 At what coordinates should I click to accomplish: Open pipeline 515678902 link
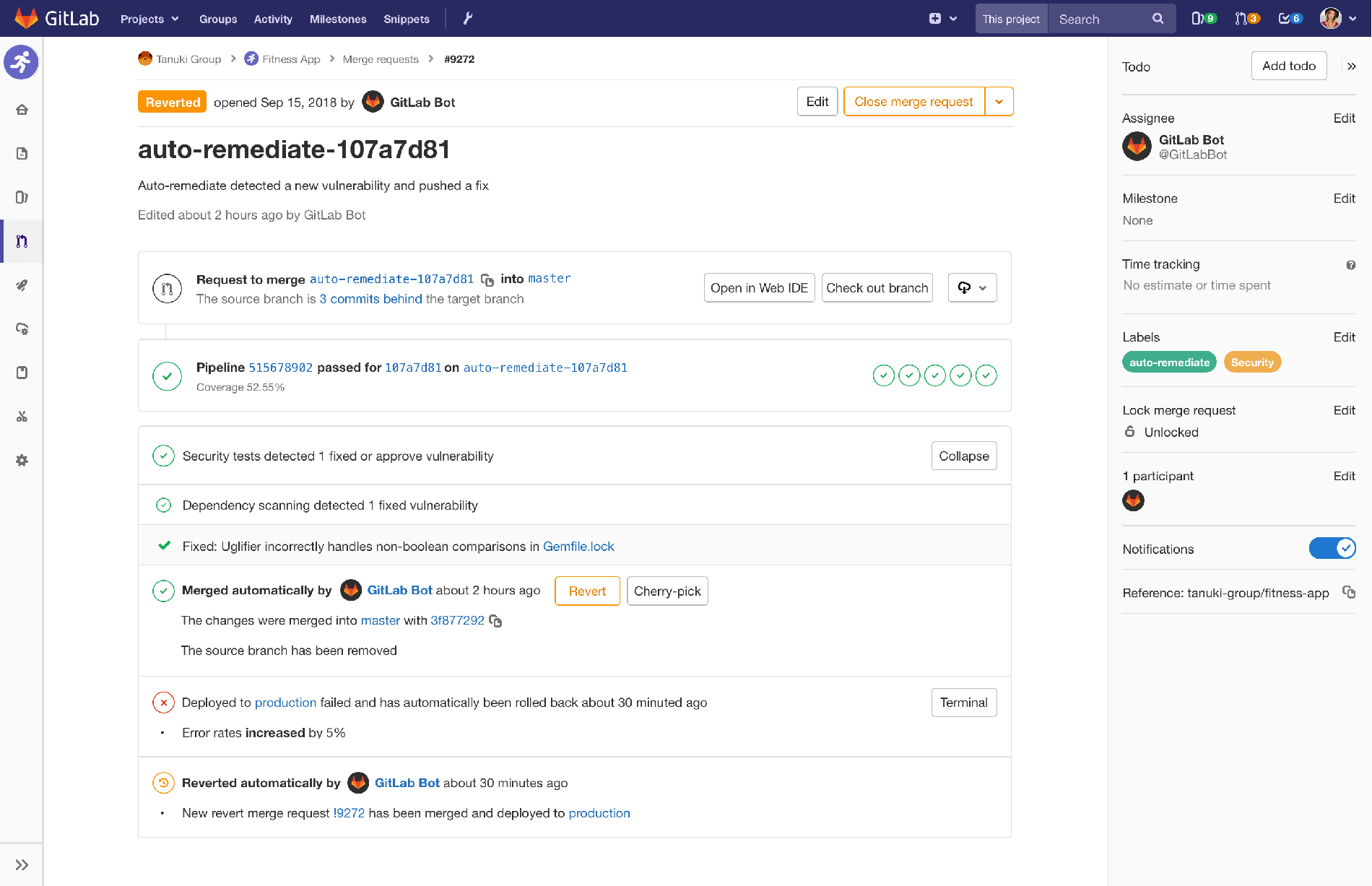click(x=281, y=368)
